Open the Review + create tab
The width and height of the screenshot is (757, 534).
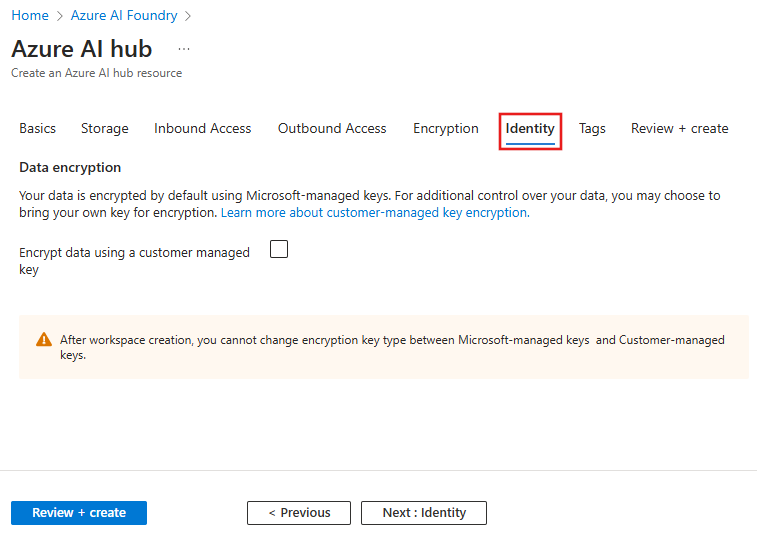click(680, 128)
